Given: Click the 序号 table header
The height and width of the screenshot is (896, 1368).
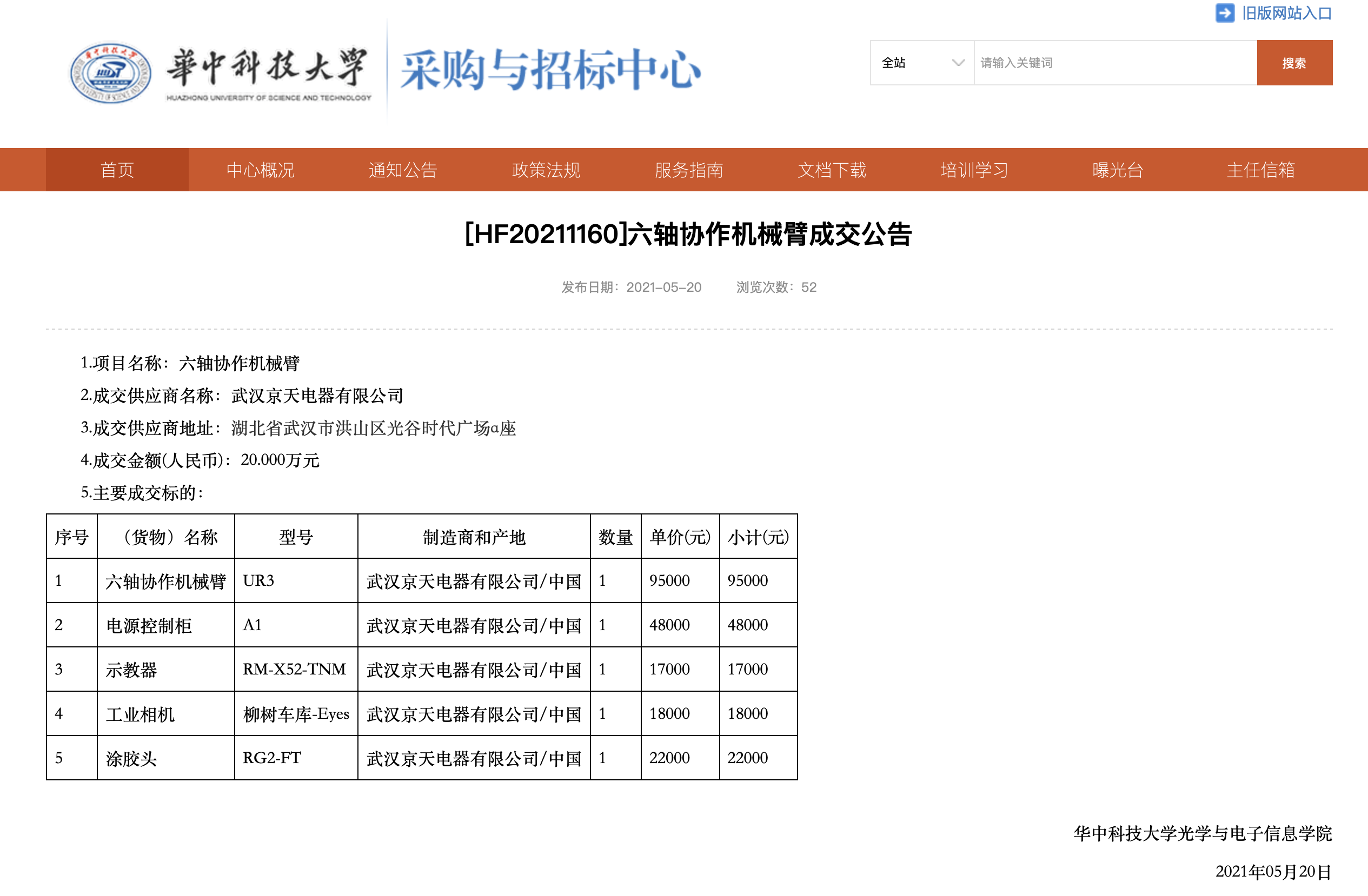Looking at the screenshot, I should coord(72,537).
